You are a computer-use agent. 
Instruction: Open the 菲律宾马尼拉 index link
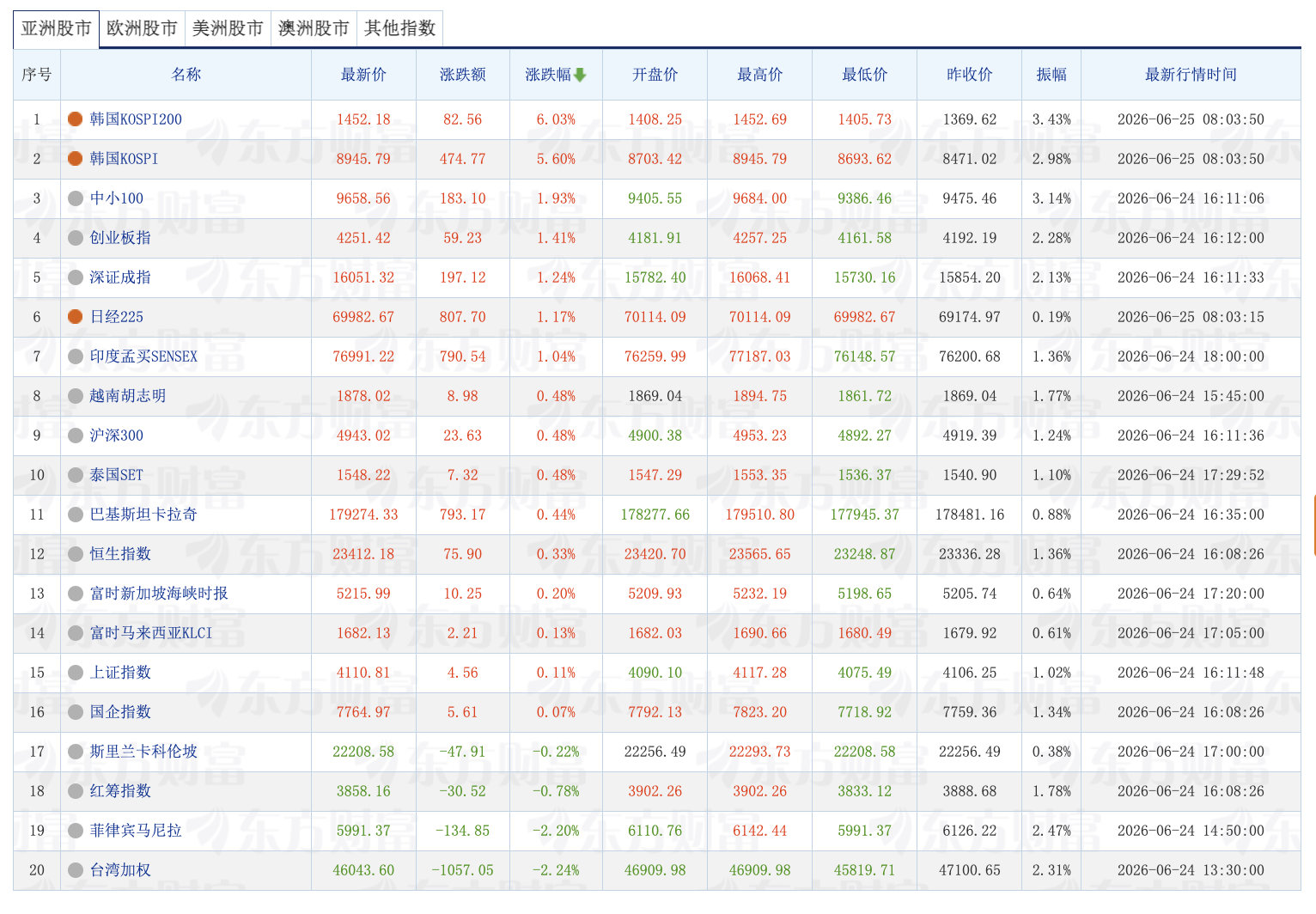(136, 831)
